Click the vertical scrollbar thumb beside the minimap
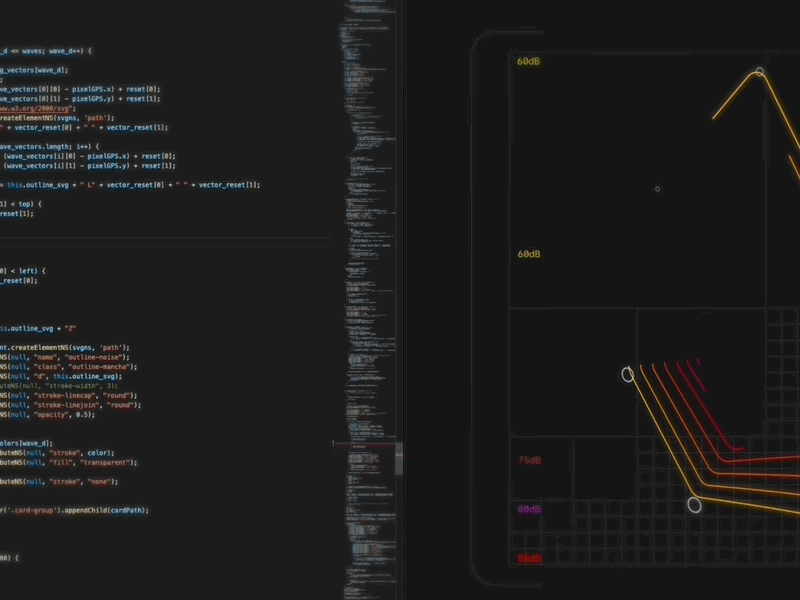This screenshot has height=600, width=800. 399,458
